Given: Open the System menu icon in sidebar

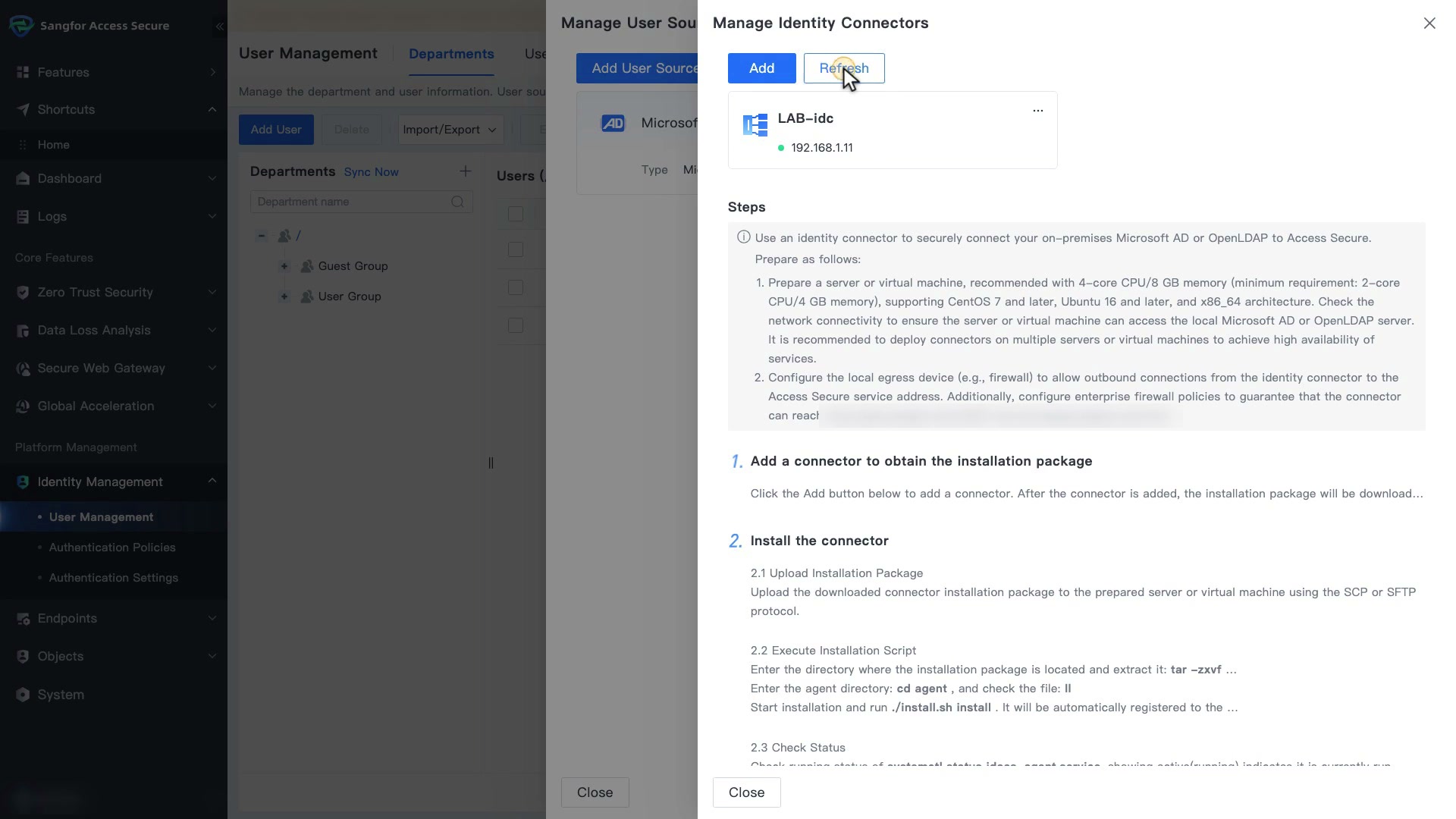Looking at the screenshot, I should [23, 695].
